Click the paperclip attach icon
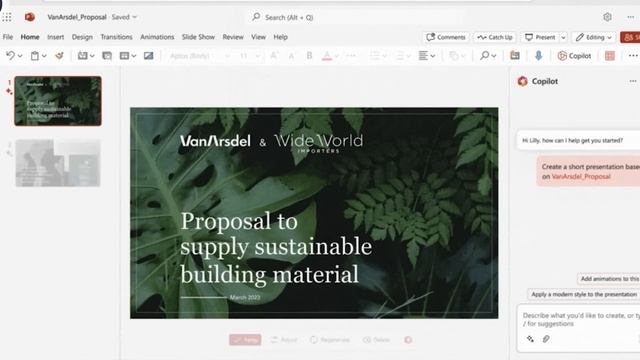 (x=546, y=339)
